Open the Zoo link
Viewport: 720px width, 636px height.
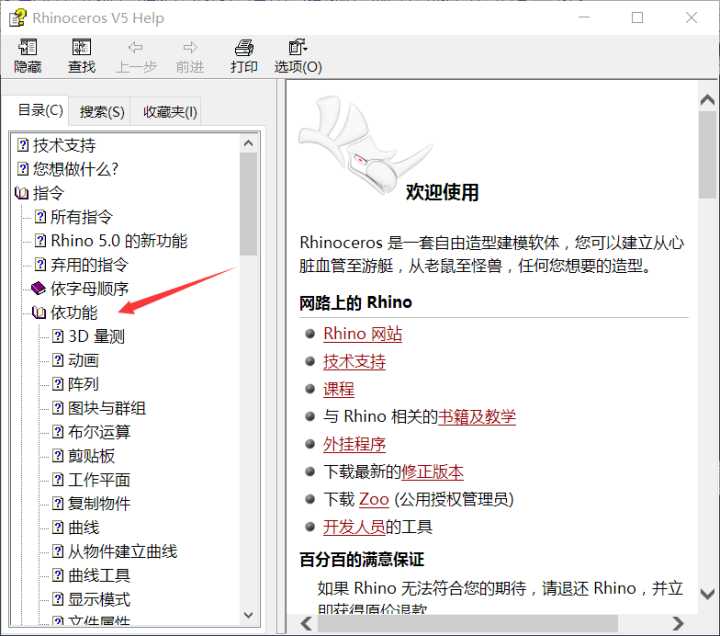pyautogui.click(x=374, y=499)
